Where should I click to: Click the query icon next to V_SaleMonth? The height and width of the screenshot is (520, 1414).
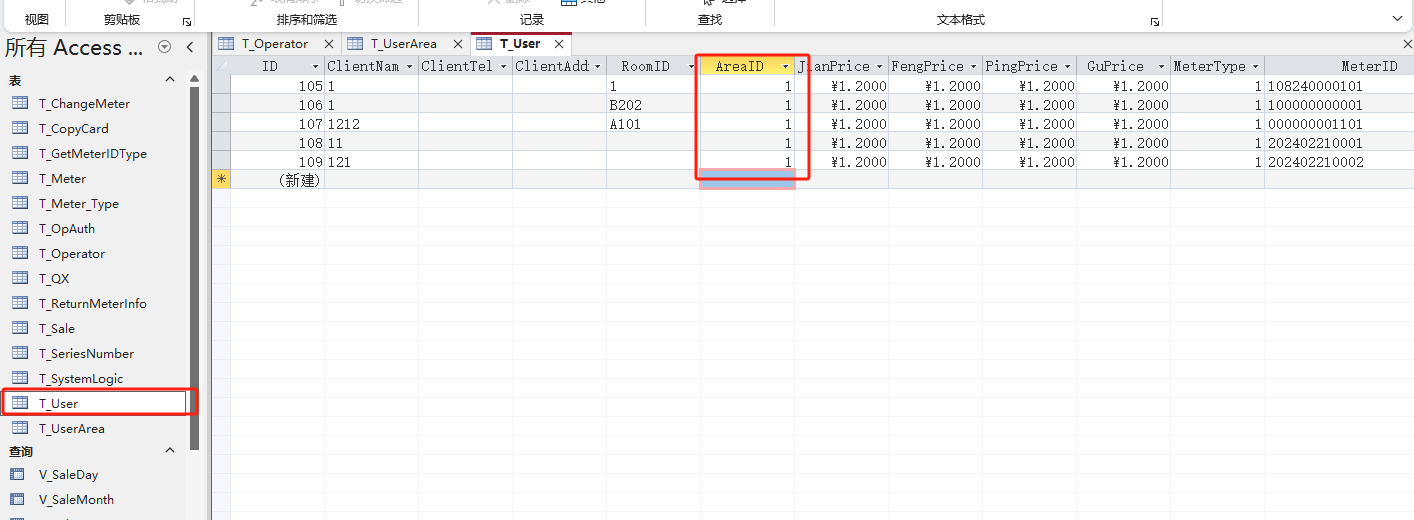17,499
